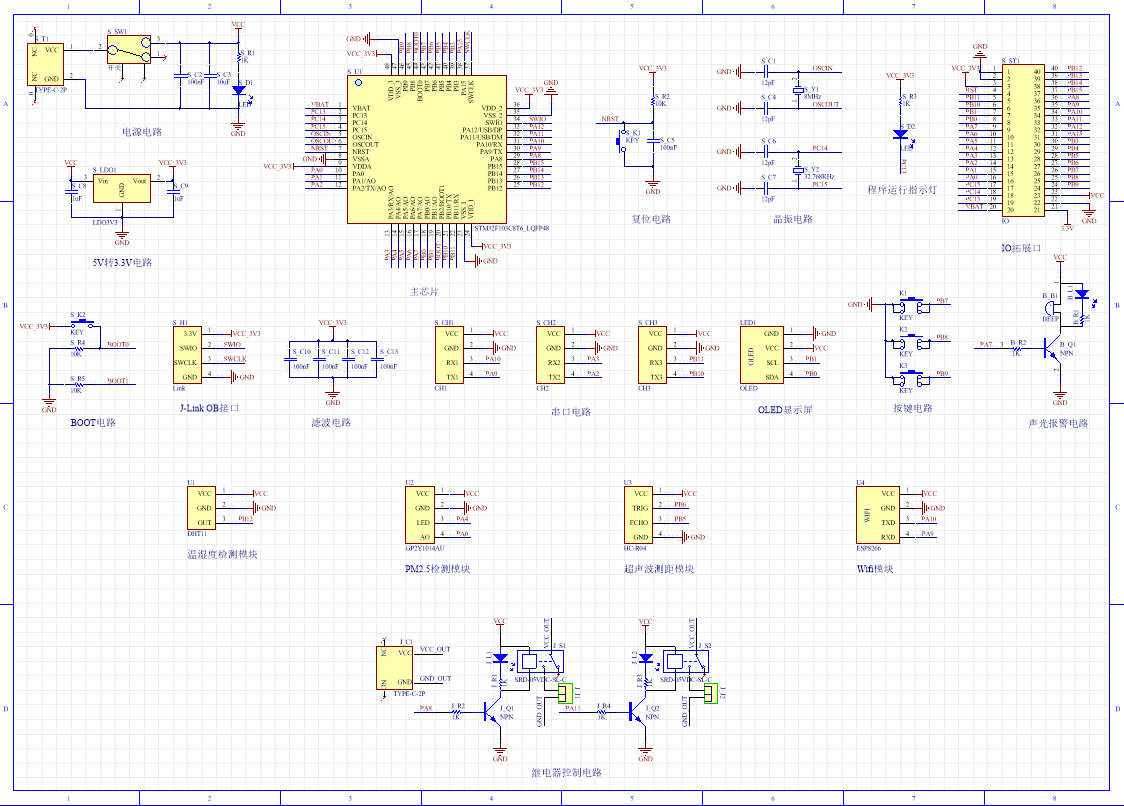This screenshot has width=1124, height=806.
Task: Select the S_H1 J-Link header block
Action: pos(187,355)
